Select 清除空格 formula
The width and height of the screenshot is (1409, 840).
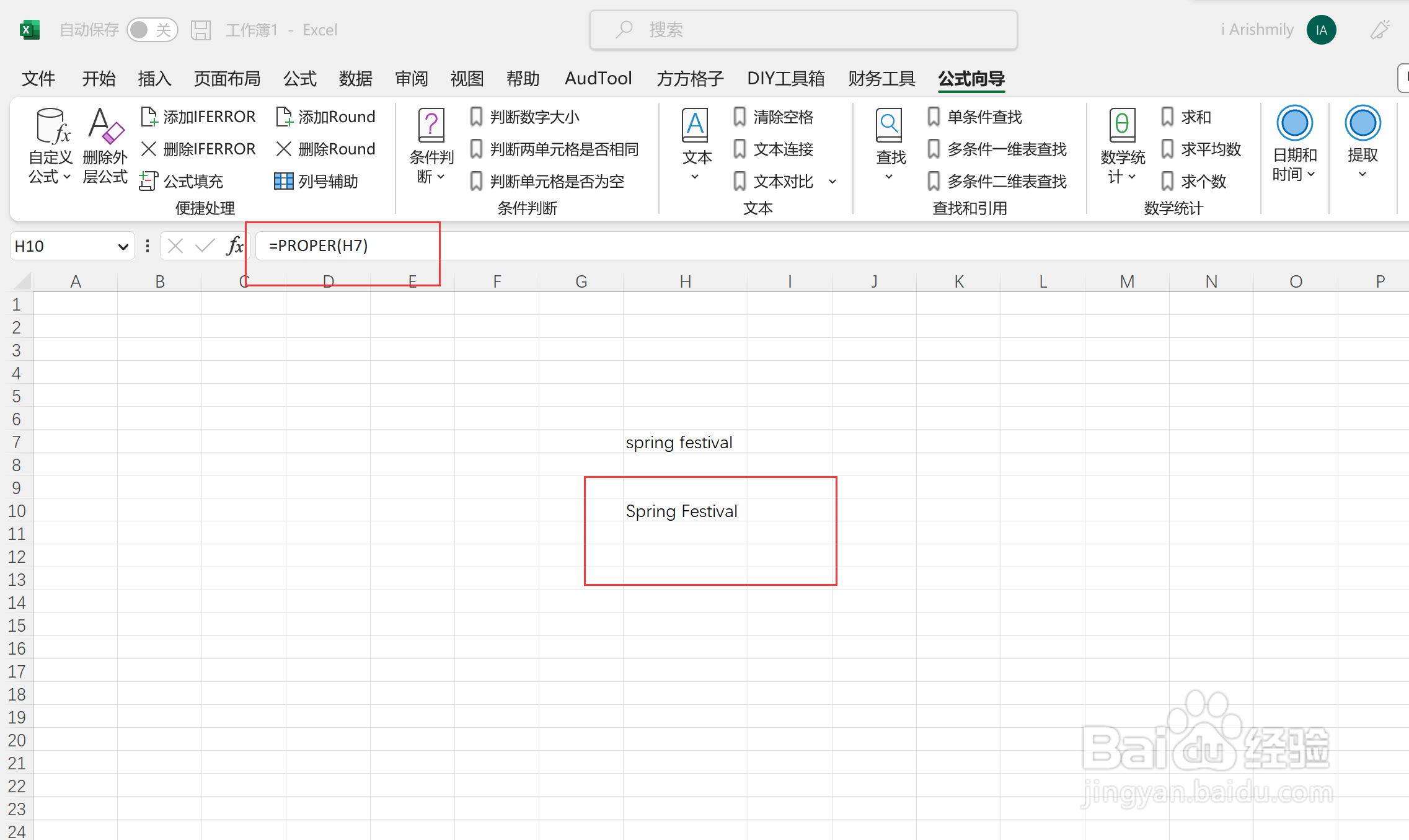[774, 117]
